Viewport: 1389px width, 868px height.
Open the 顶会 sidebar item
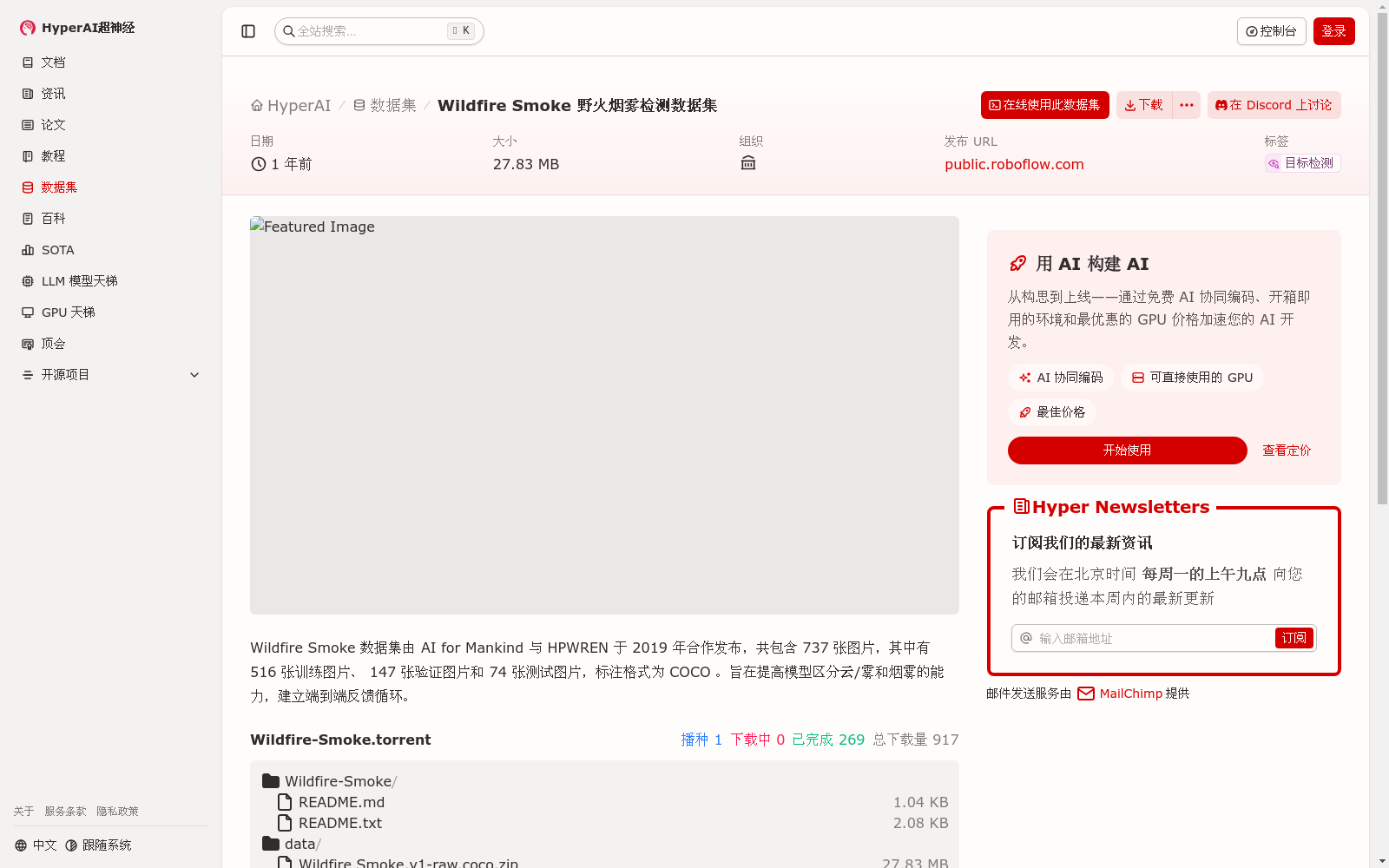coord(111,344)
